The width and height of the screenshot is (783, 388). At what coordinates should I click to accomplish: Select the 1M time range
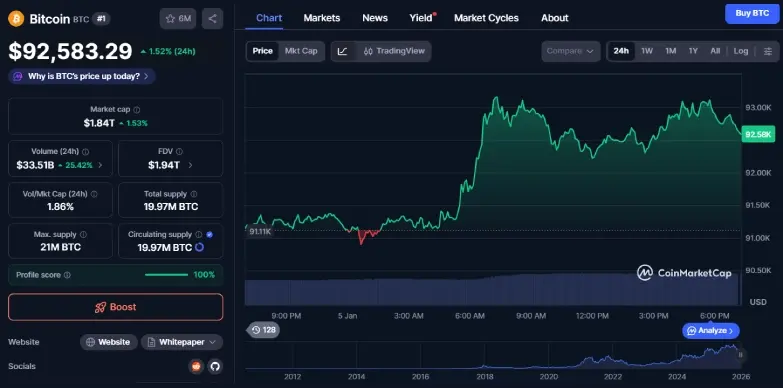pos(671,51)
